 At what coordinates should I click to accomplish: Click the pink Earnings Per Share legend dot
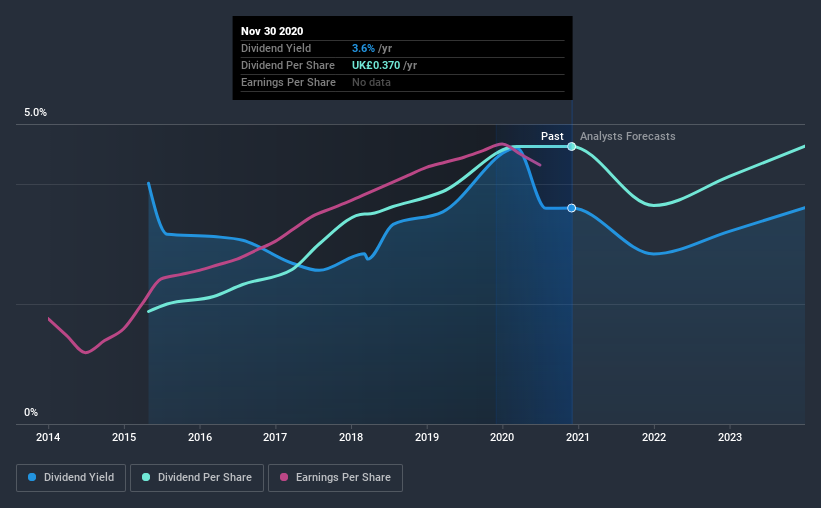tap(284, 477)
